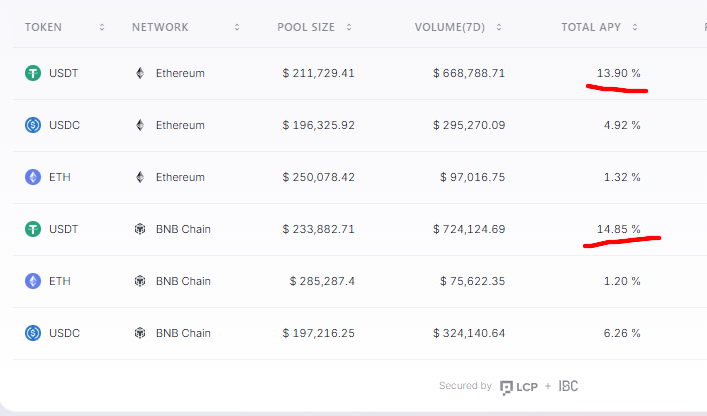The width and height of the screenshot is (707, 416).
Task: Open the USDT BNB Chain pool with 14.85 % APY
Action: (x=360, y=229)
